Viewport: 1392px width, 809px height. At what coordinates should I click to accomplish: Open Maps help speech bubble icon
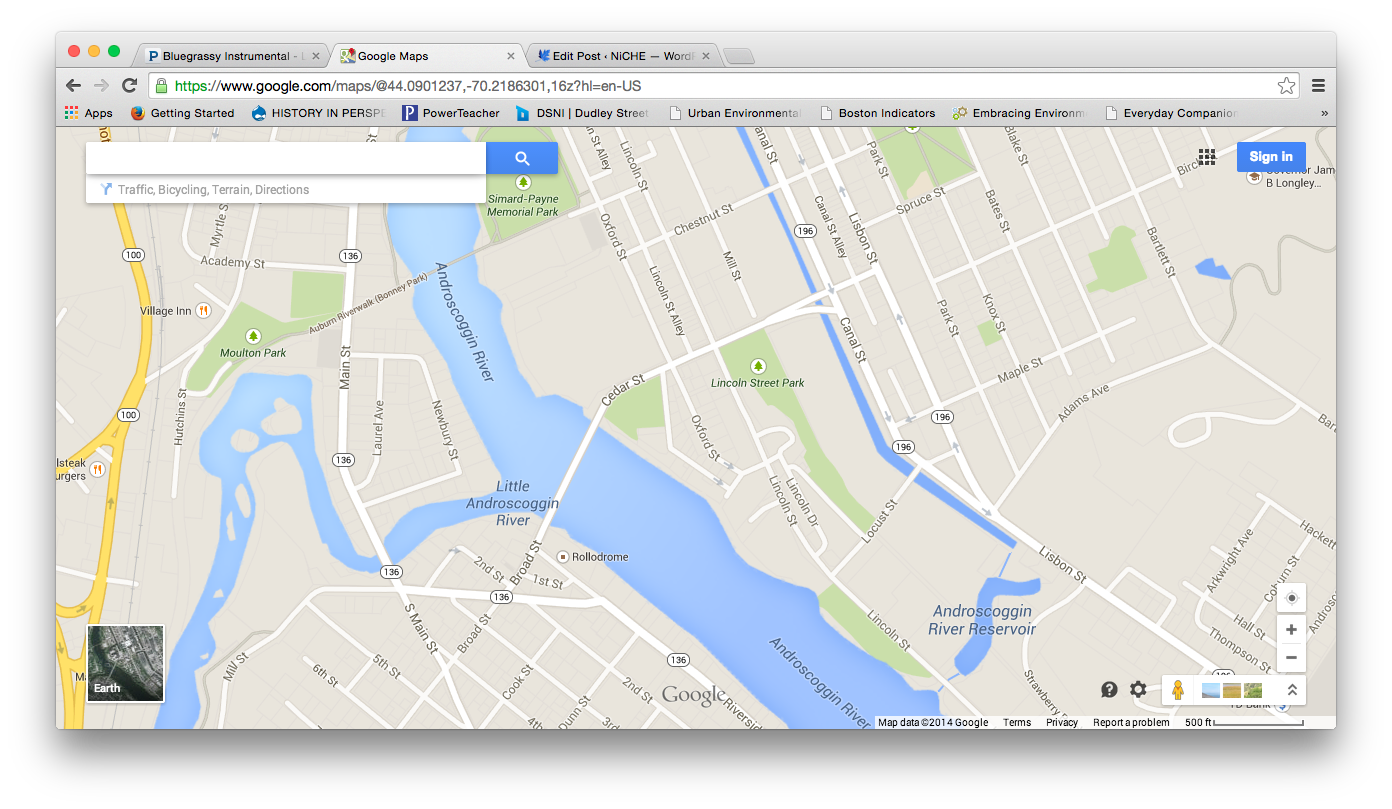tap(1109, 689)
